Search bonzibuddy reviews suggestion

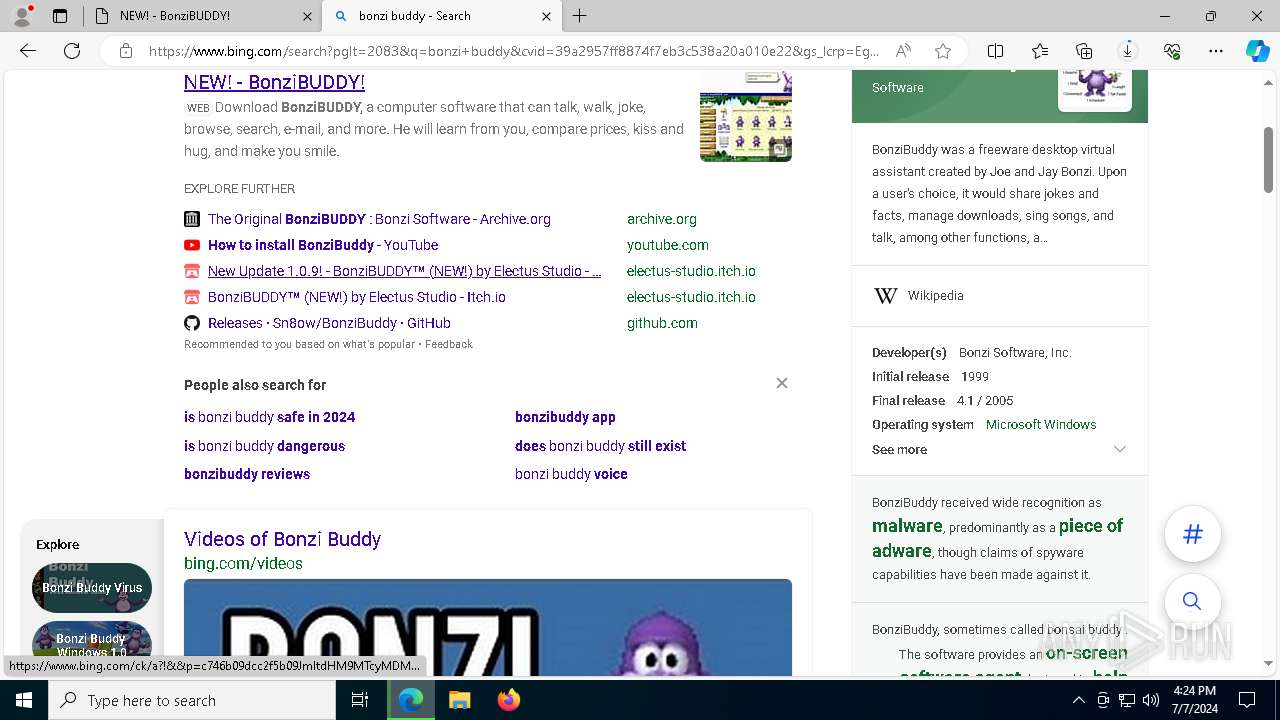tap(247, 474)
